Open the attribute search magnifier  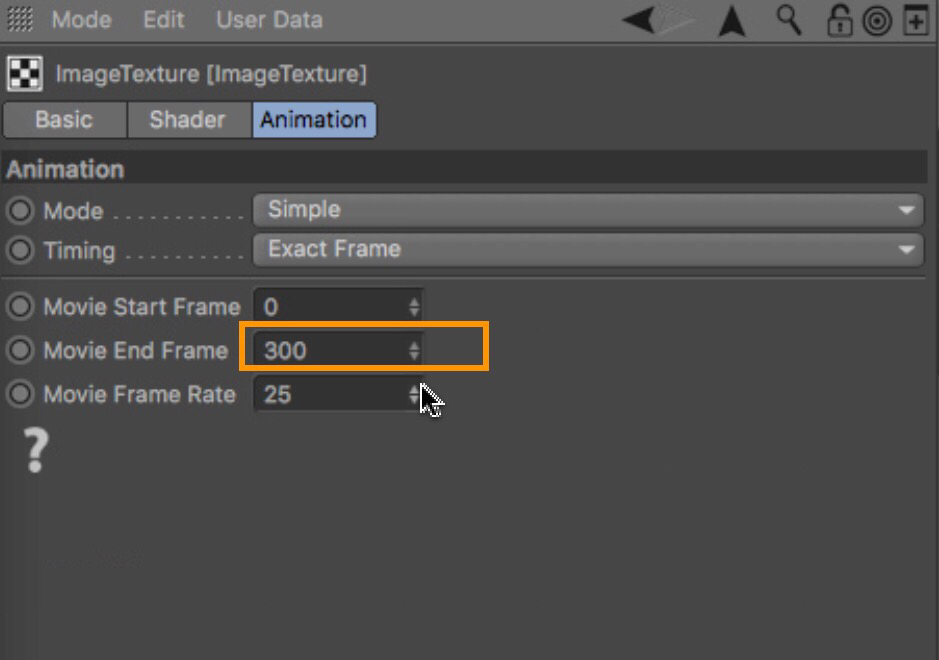tap(789, 20)
